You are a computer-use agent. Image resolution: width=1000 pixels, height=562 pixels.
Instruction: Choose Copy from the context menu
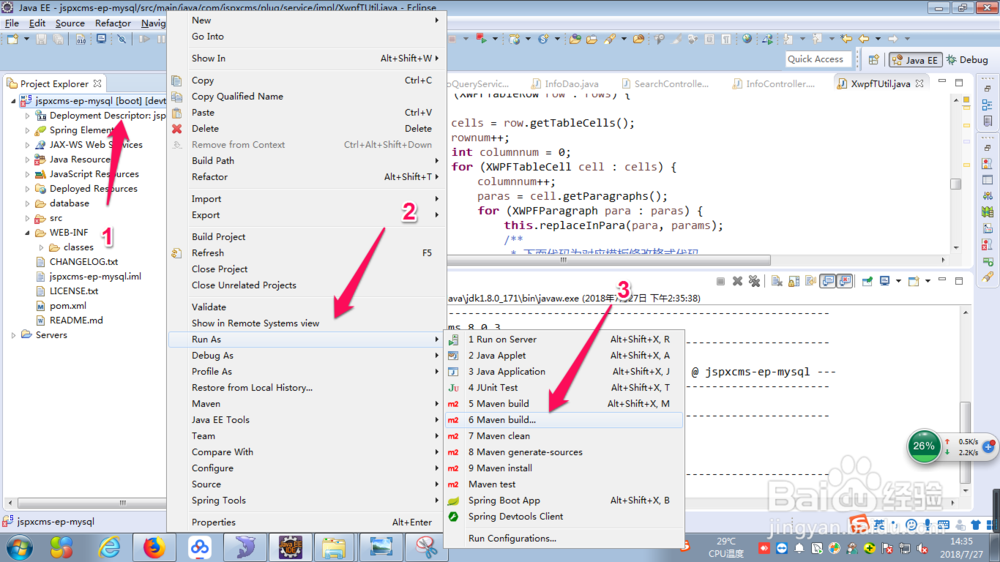click(306, 80)
